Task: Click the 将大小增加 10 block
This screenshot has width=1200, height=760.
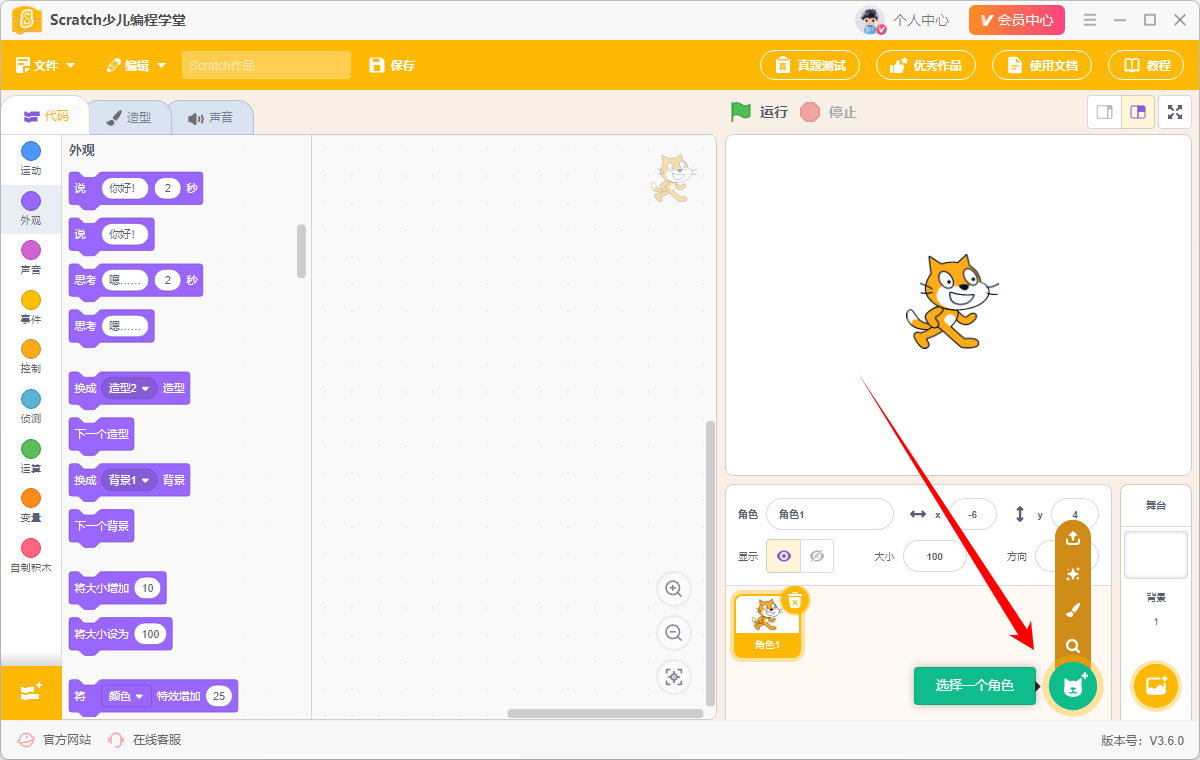Action: click(117, 588)
